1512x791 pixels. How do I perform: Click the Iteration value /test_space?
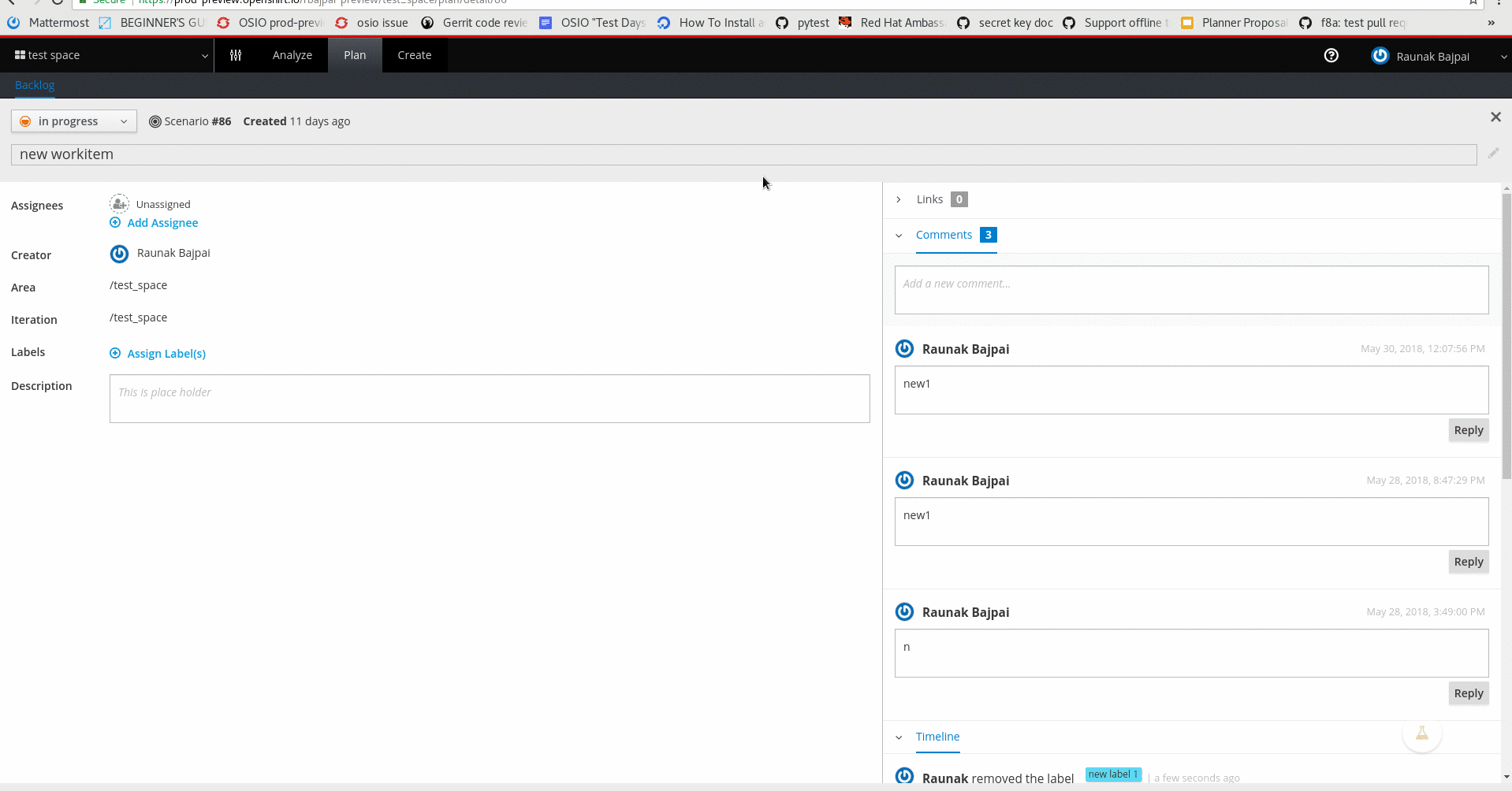pos(138,318)
